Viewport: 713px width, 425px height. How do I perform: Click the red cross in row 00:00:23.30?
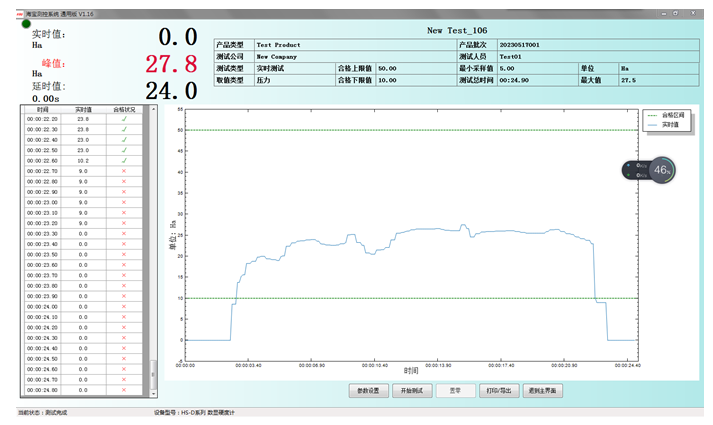pyautogui.click(x=124, y=234)
